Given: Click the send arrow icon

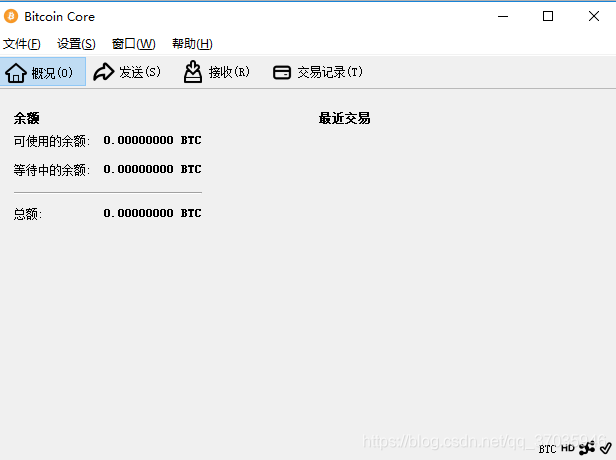Looking at the screenshot, I should coord(104,72).
